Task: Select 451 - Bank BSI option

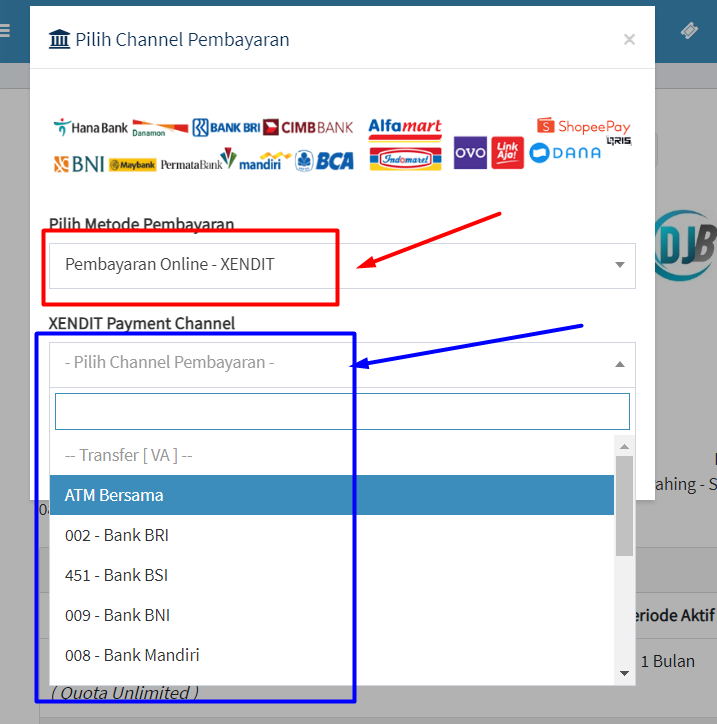Action: (x=331, y=575)
